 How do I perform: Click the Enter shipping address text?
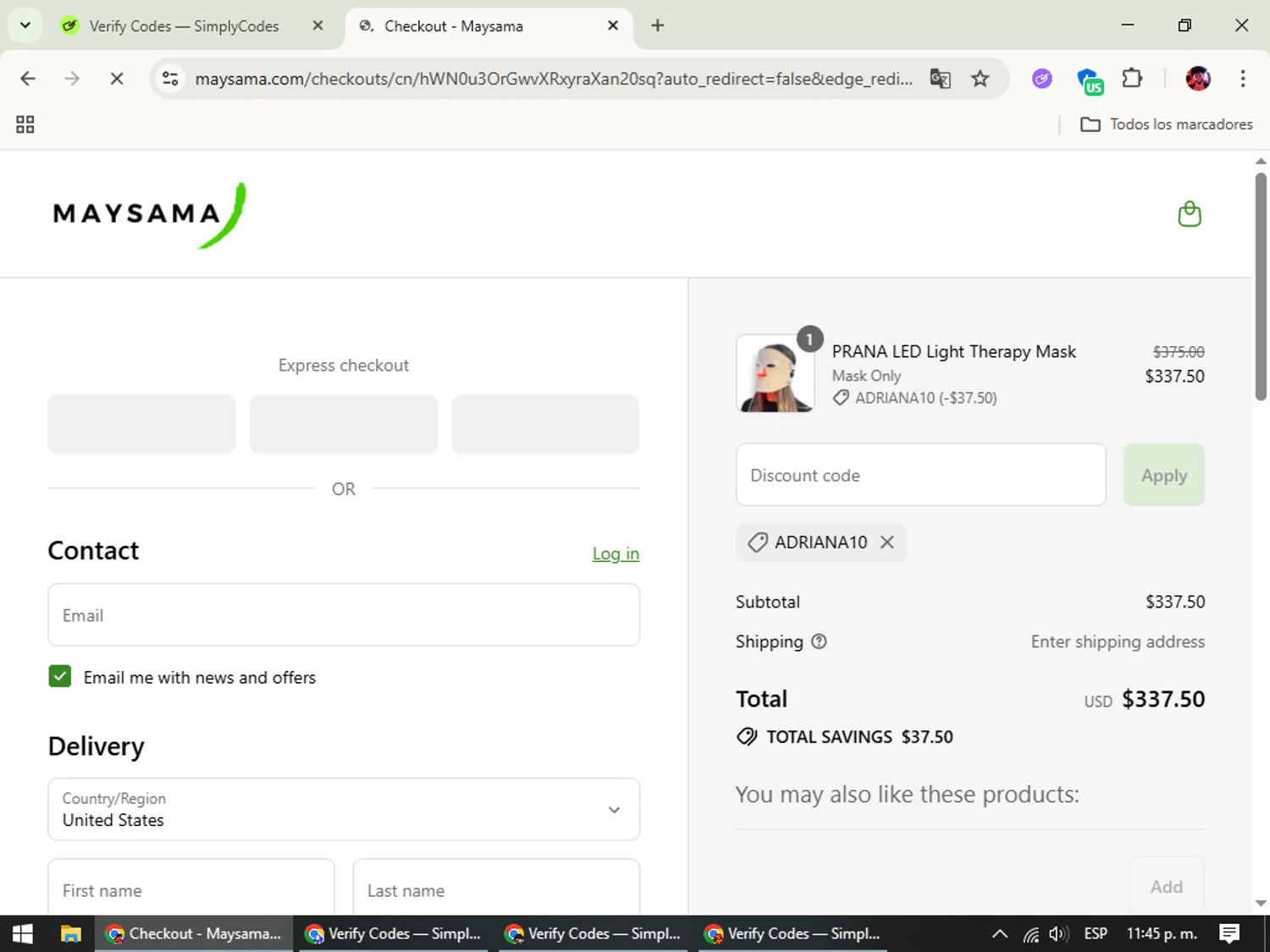click(1118, 641)
